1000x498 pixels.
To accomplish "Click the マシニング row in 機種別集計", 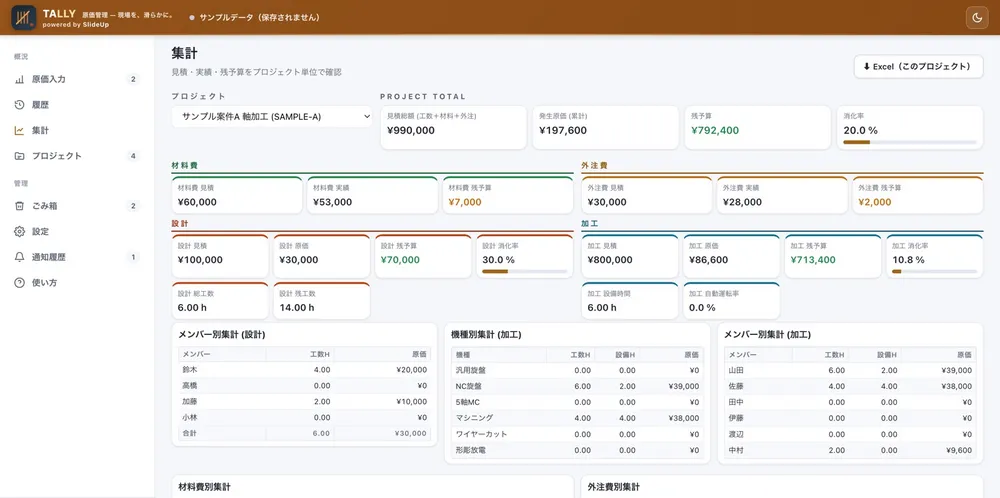I will point(577,418).
